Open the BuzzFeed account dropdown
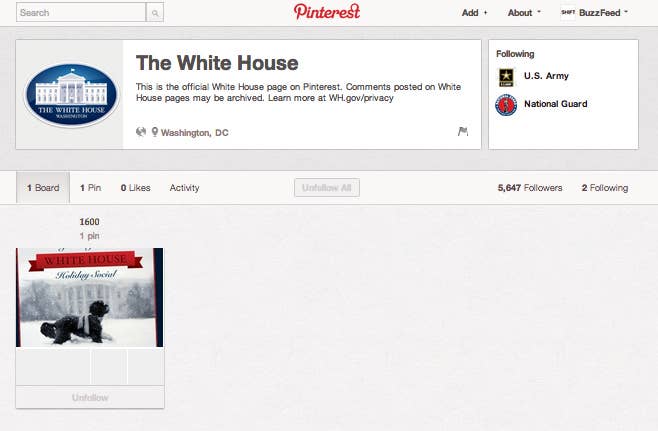 click(x=603, y=13)
